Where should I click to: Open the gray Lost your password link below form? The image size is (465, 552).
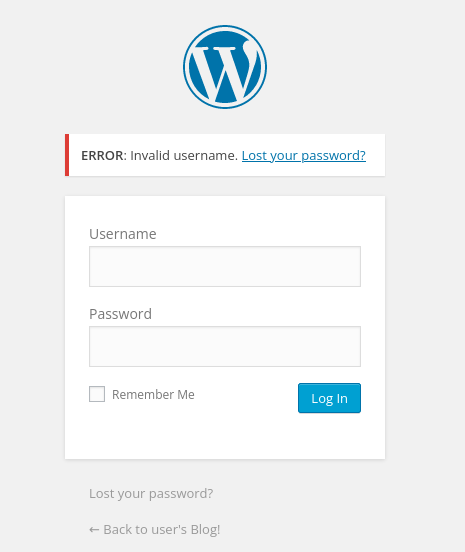[151, 494]
